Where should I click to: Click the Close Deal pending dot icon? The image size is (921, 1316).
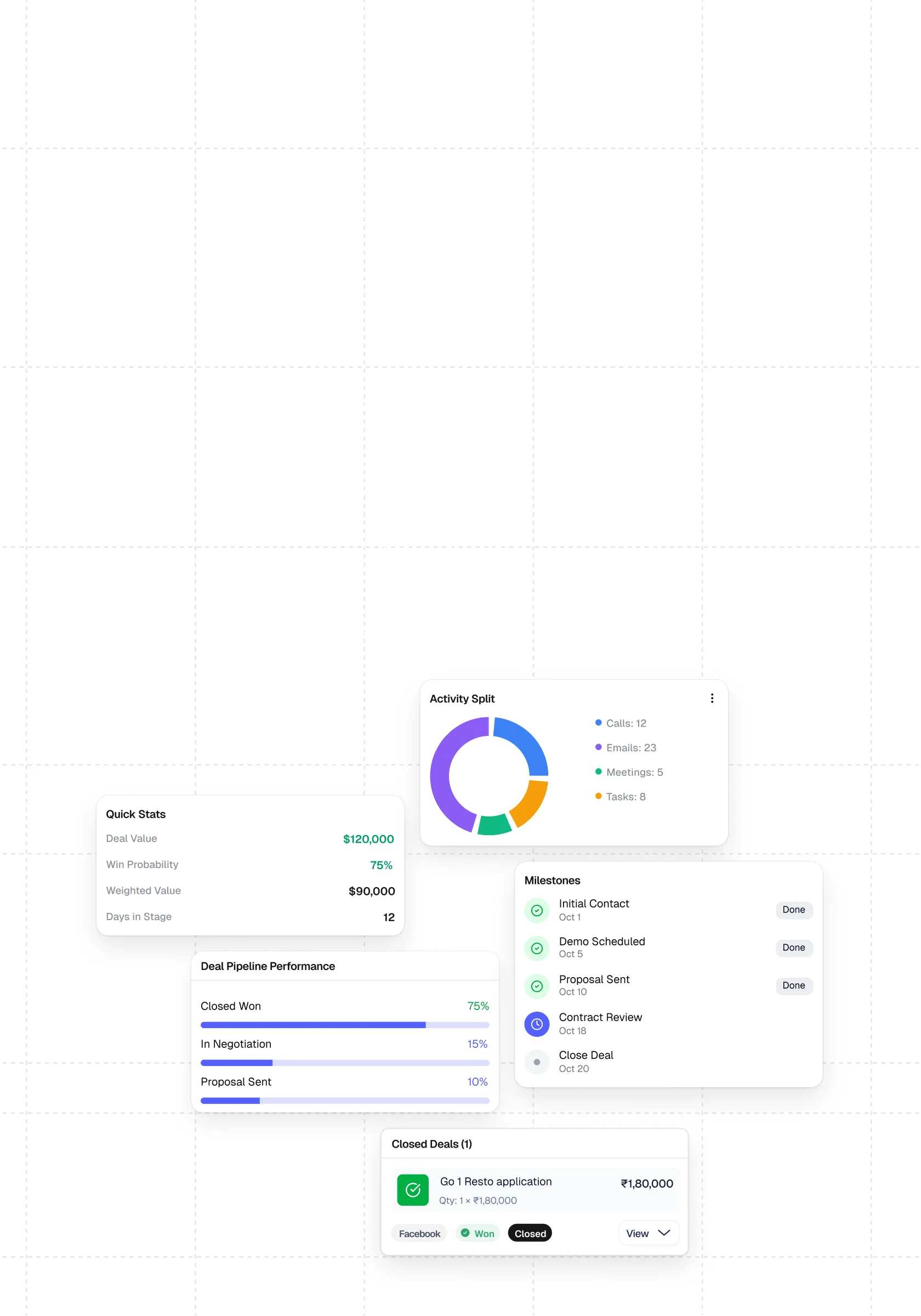tap(537, 1062)
